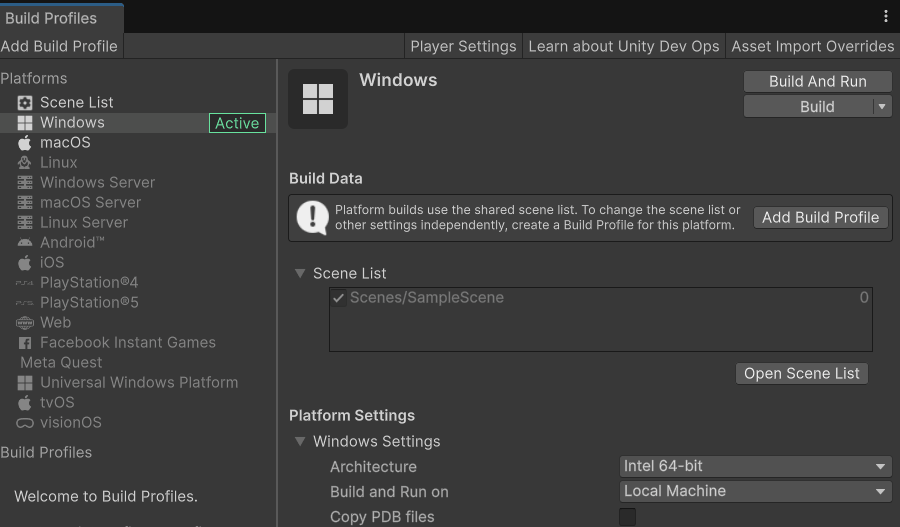Open Asset Import Overrides

(x=812, y=46)
